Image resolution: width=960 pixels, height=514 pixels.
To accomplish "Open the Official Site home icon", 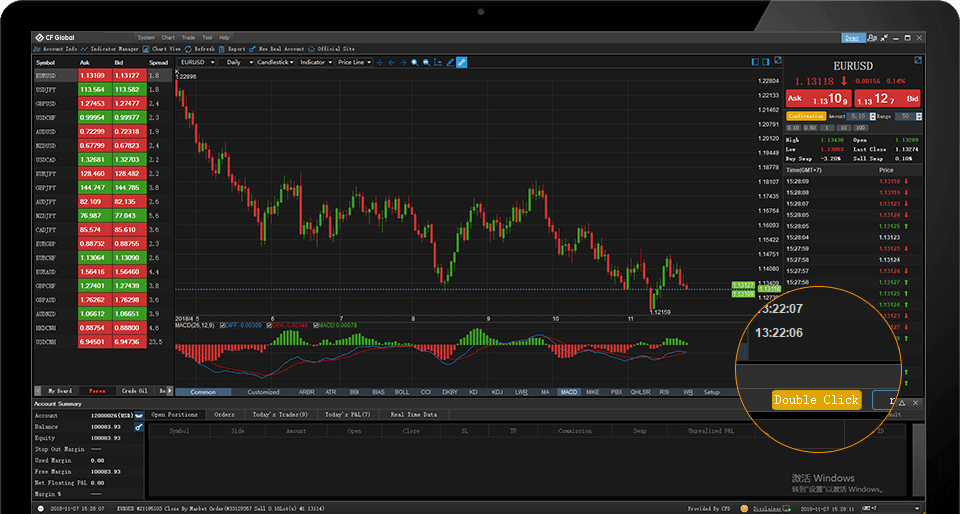I will pos(311,48).
